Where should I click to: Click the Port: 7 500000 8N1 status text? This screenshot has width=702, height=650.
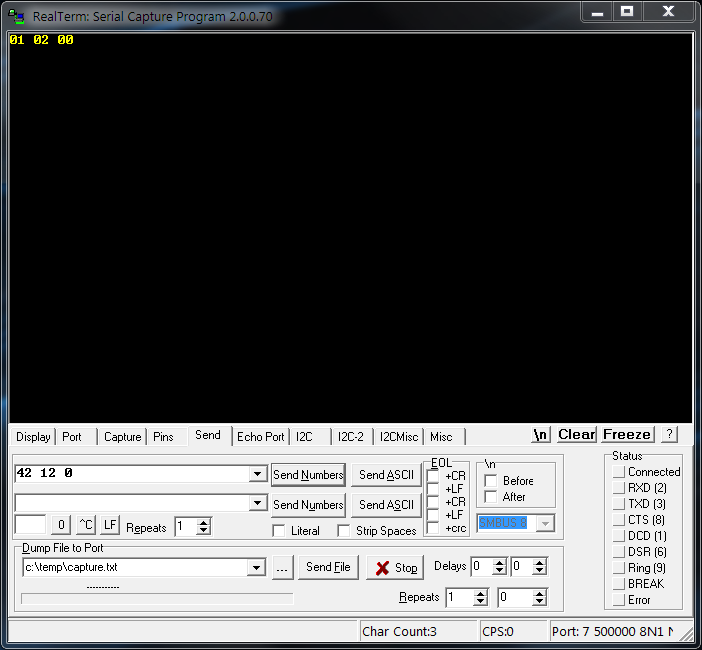pyautogui.click(x=613, y=632)
